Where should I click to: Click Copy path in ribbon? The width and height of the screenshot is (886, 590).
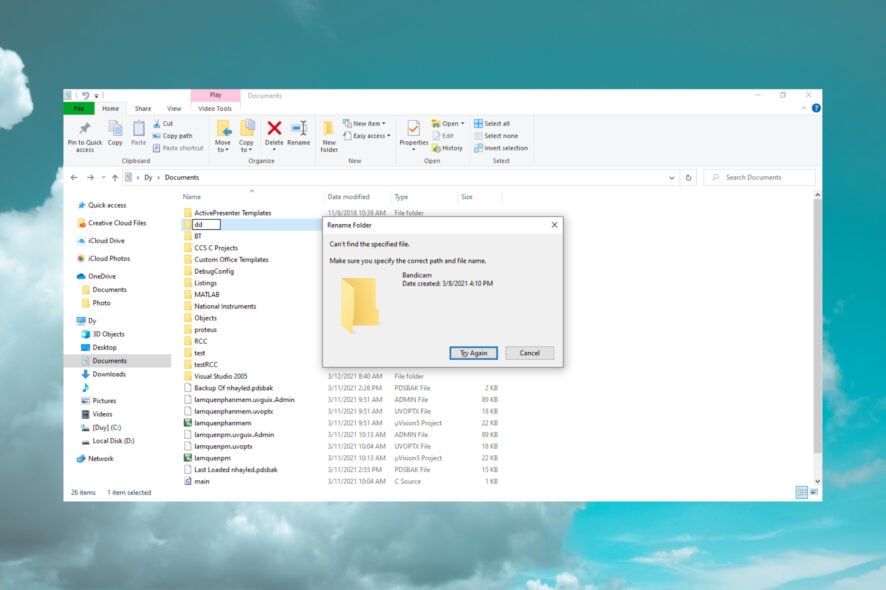click(173, 136)
